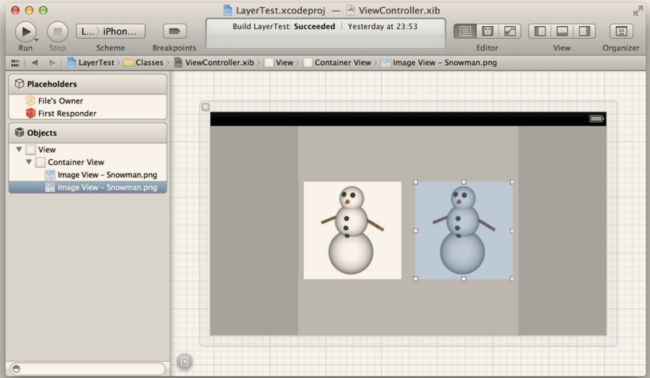Collapse the View disclosure triangle

click(x=19, y=149)
